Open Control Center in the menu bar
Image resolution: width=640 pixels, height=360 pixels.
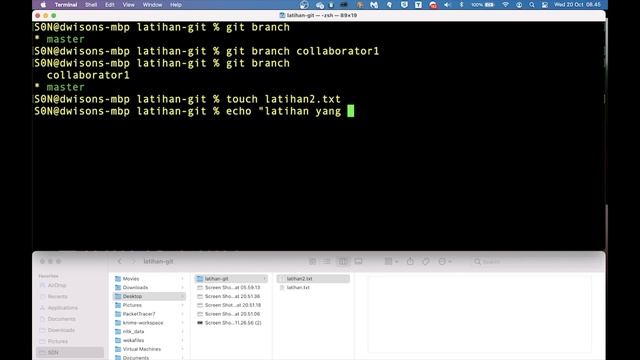pos(544,5)
